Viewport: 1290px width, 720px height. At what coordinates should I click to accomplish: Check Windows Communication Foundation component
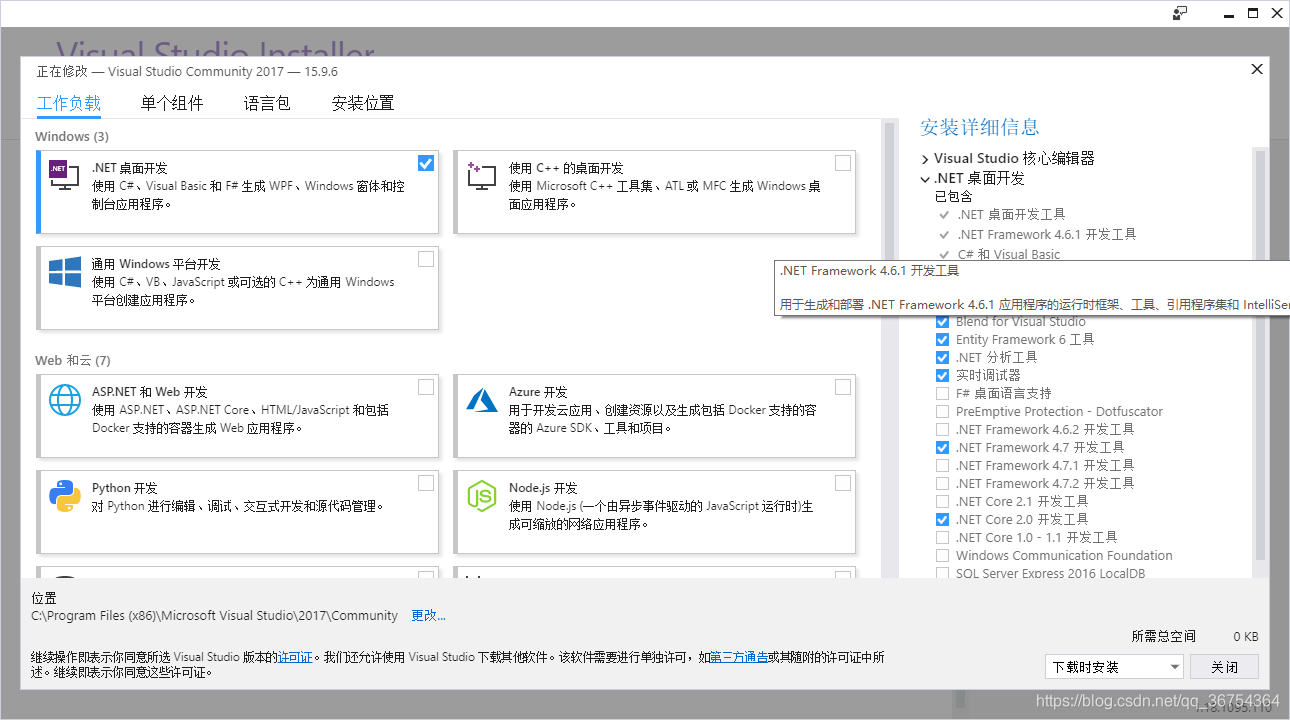coord(942,555)
